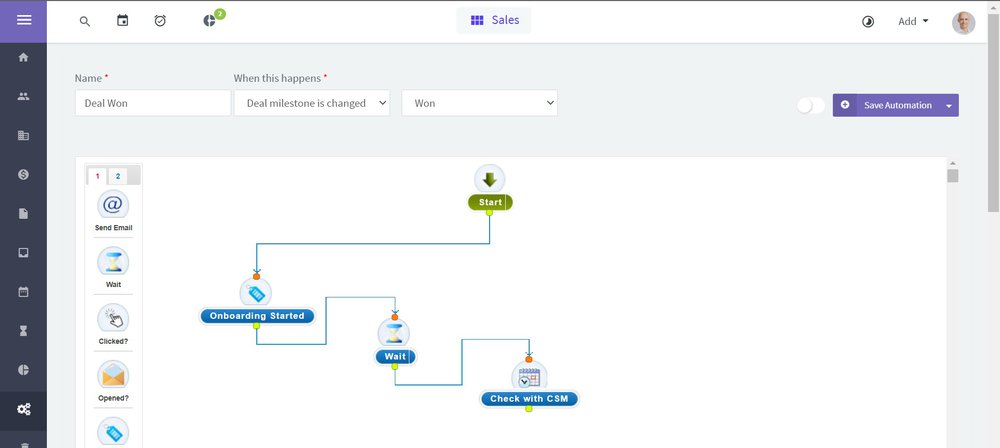The height and width of the screenshot is (448, 1000).
Task: Select the Send Email palette node
Action: pos(114,211)
